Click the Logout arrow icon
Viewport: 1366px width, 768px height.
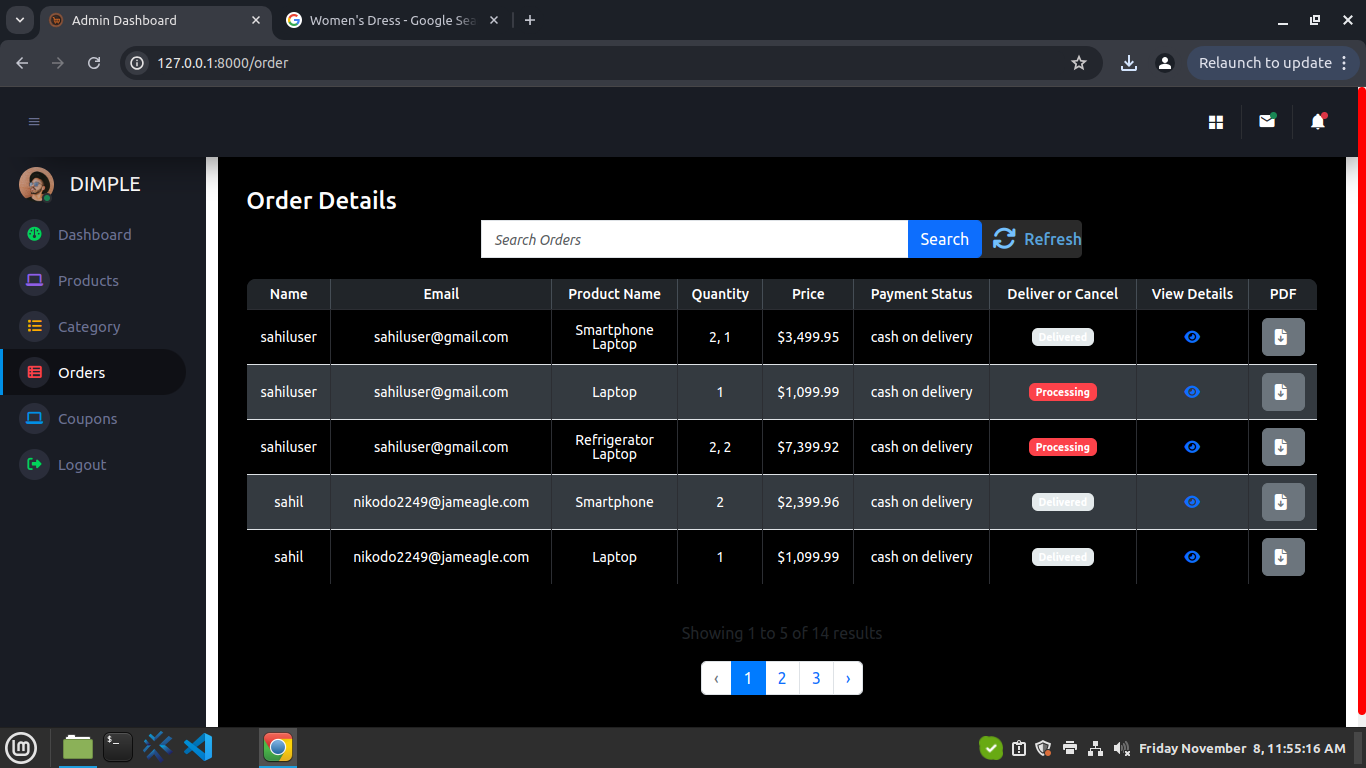click(34, 464)
